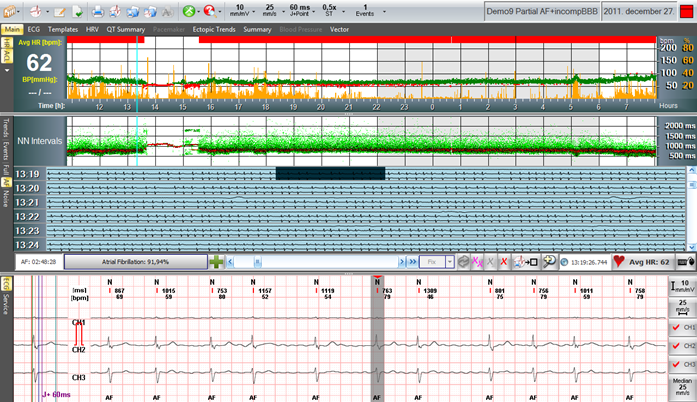Click the full disclosure scrollbar down arrow
697x402 pixels.
pos(692,247)
